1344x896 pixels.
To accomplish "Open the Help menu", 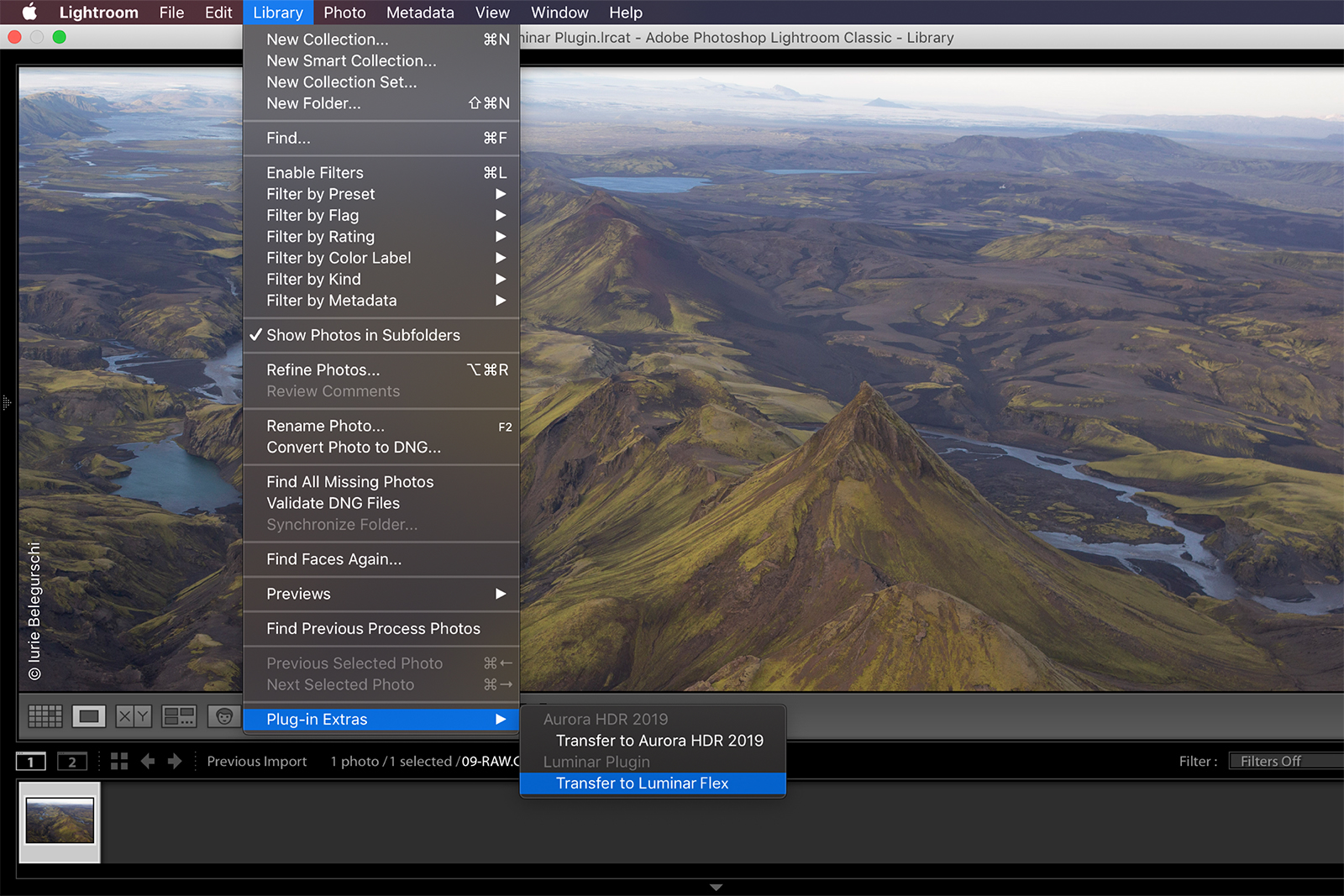I will [626, 13].
